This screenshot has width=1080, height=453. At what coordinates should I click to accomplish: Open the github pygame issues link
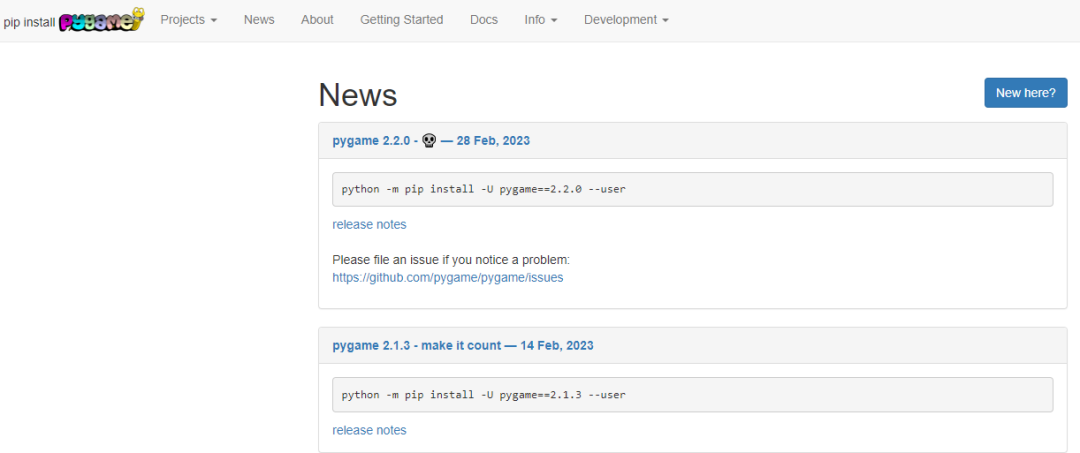[x=448, y=277]
